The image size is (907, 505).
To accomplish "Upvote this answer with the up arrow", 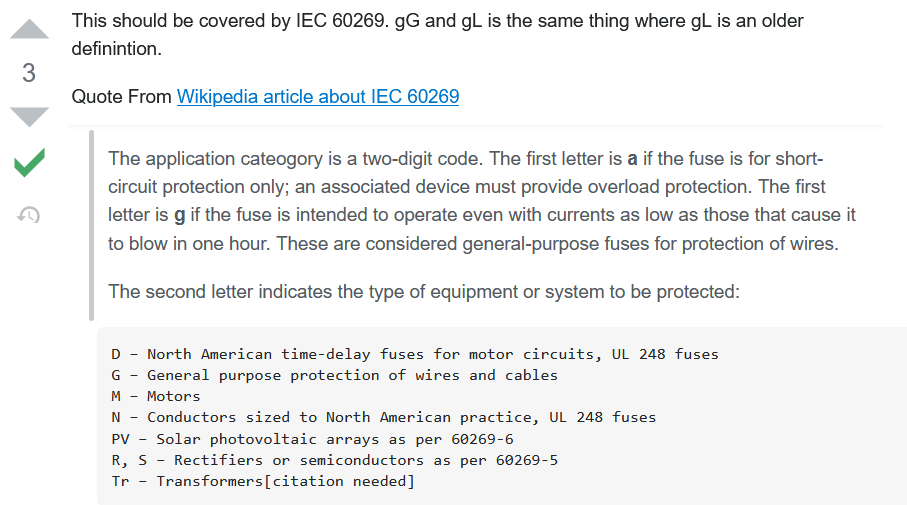I will (x=29, y=29).
